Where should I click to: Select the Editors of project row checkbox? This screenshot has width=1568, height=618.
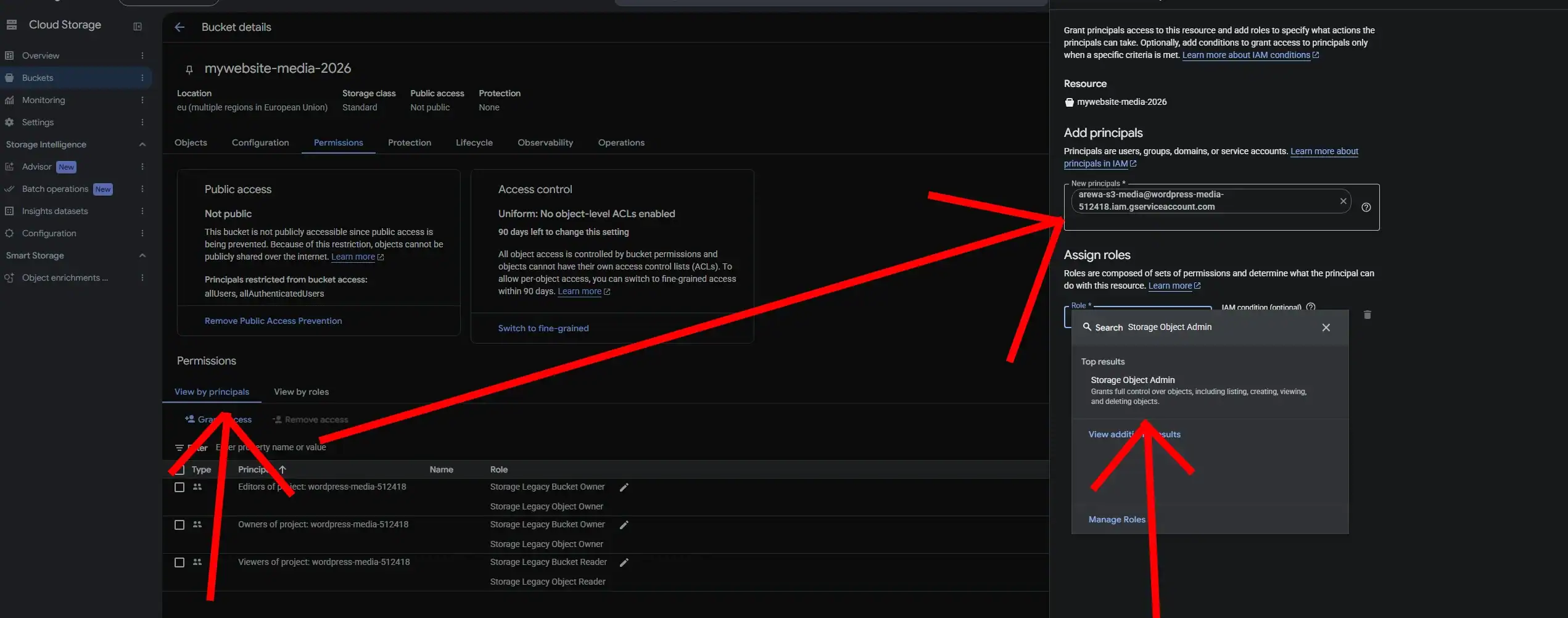click(179, 487)
